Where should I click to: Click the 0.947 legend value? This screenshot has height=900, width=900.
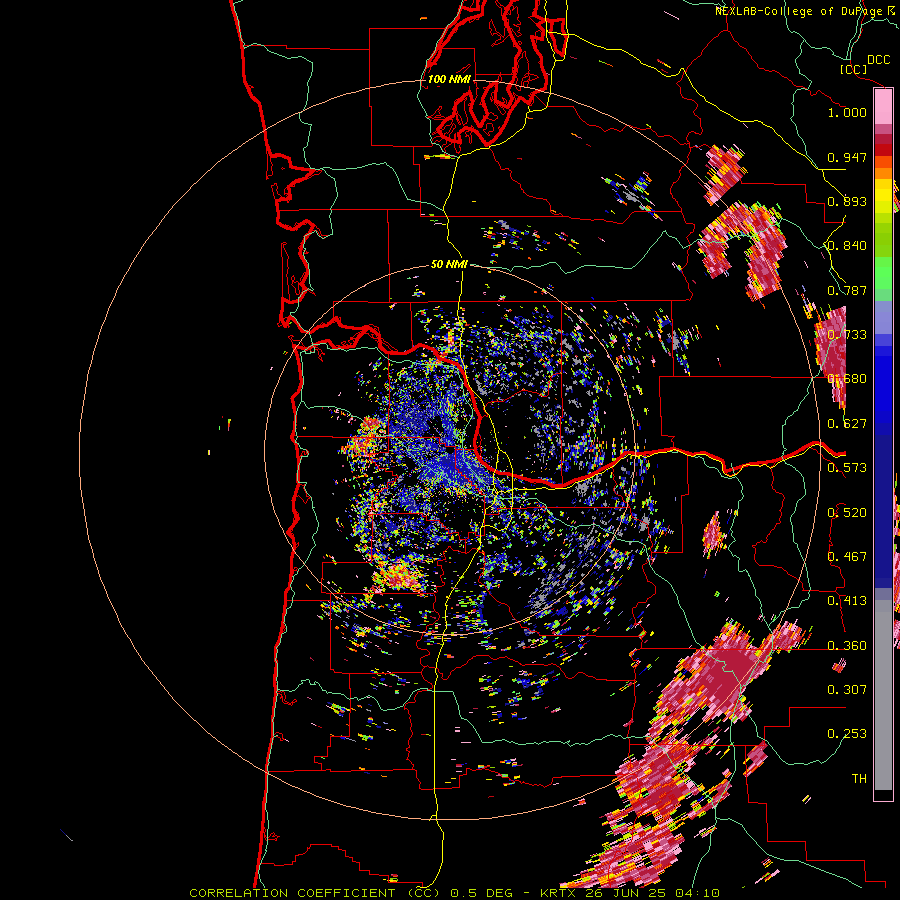point(847,157)
